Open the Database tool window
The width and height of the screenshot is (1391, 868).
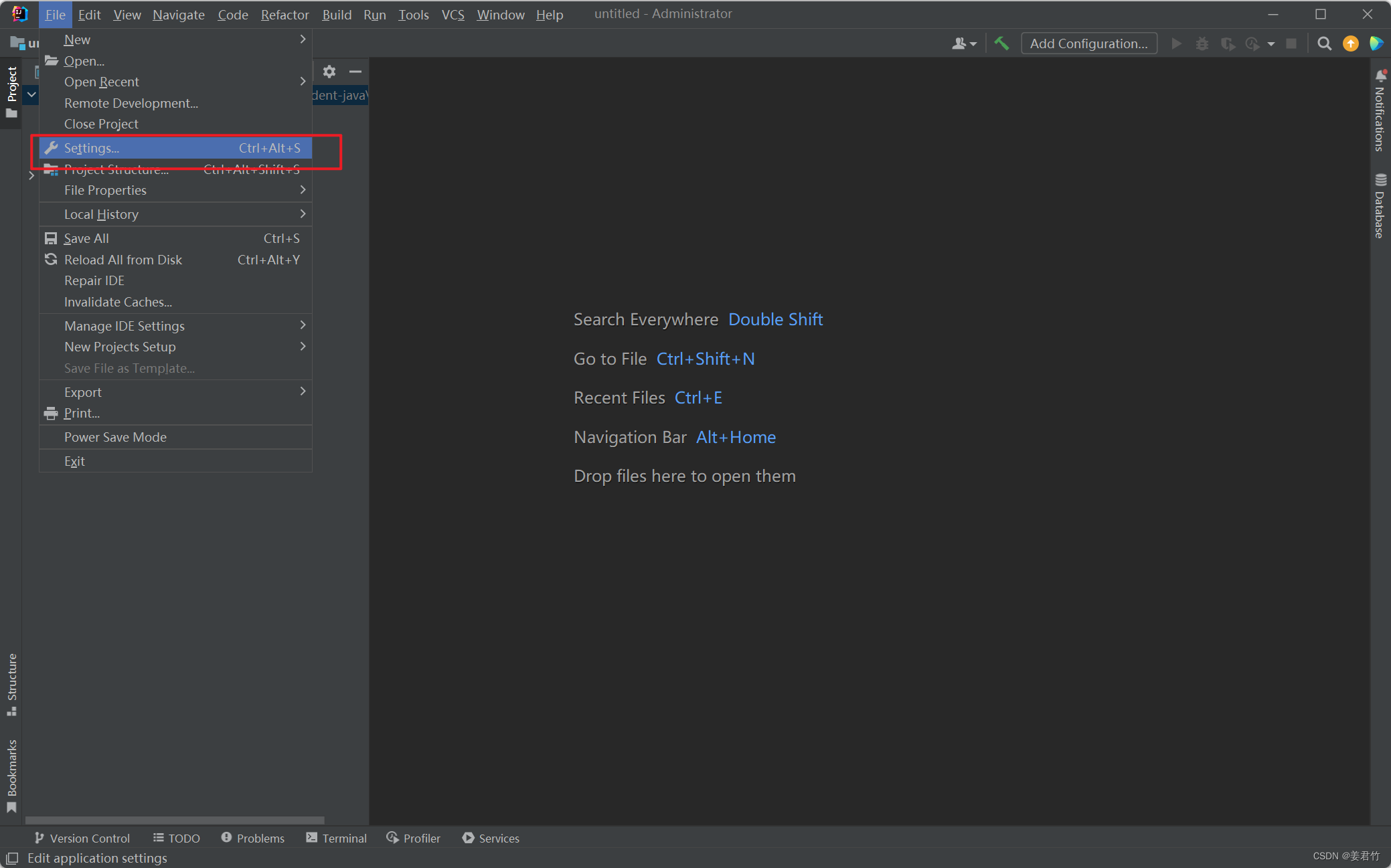[1380, 206]
